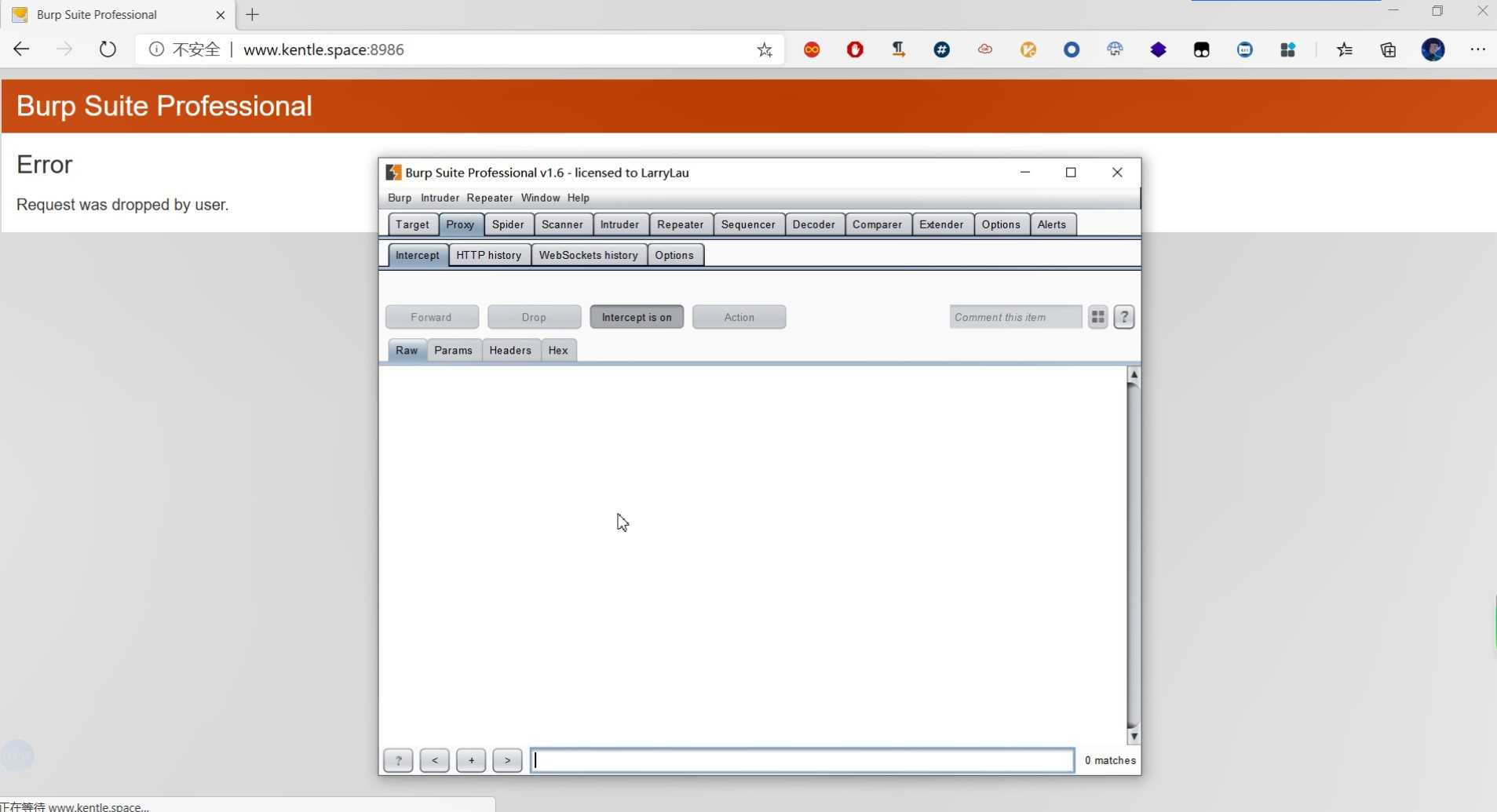Click the orange circular extension icon
1497x812 pixels.
click(x=1028, y=50)
